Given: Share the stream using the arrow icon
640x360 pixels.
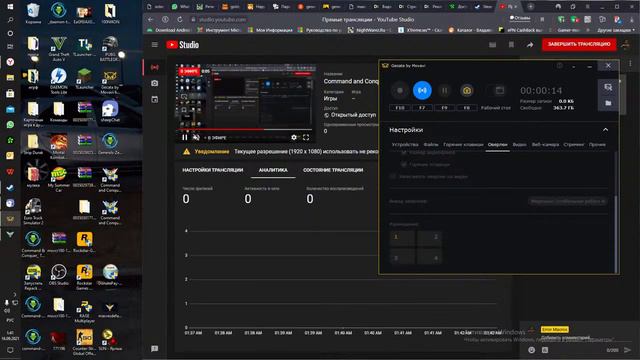Looking at the screenshot, I should click(x=529, y=44).
